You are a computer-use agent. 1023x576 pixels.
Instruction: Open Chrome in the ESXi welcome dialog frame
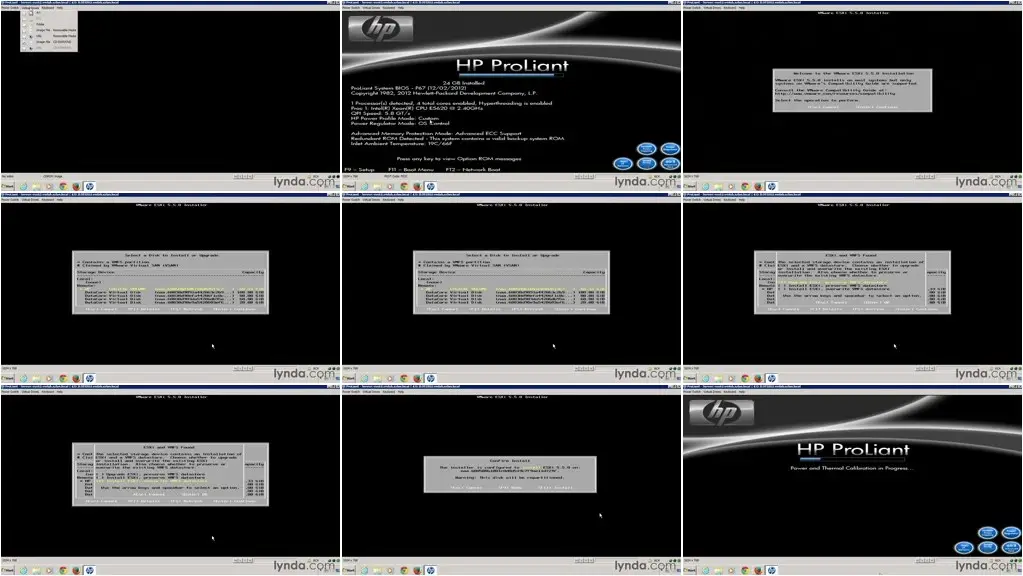(x=745, y=187)
